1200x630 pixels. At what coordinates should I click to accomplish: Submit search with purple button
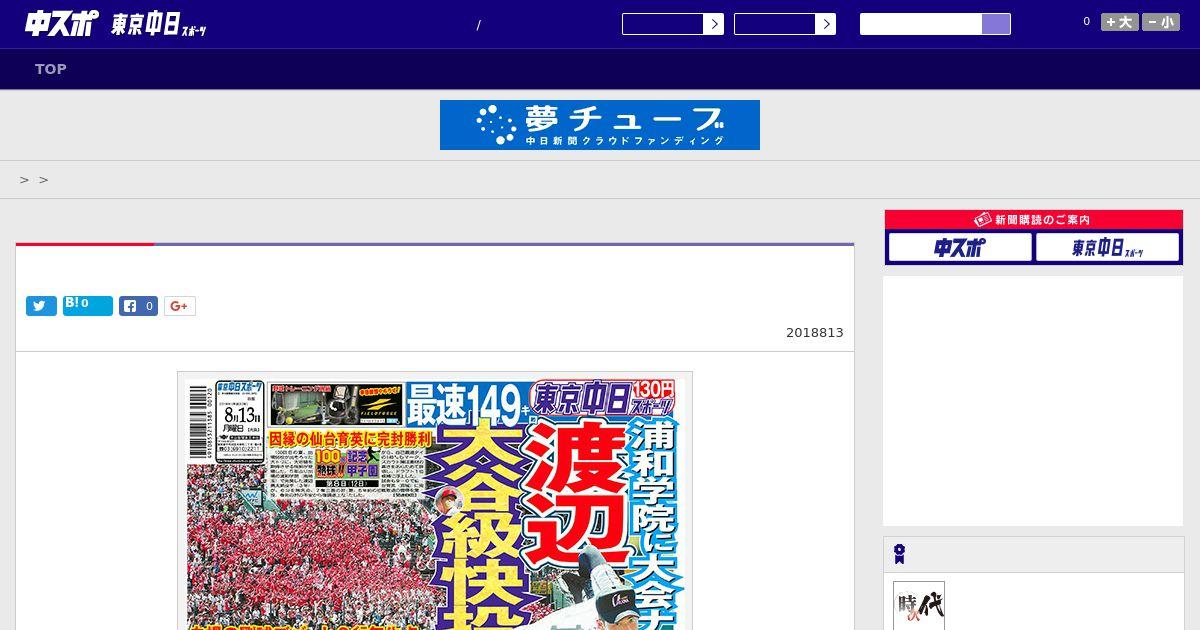point(996,24)
